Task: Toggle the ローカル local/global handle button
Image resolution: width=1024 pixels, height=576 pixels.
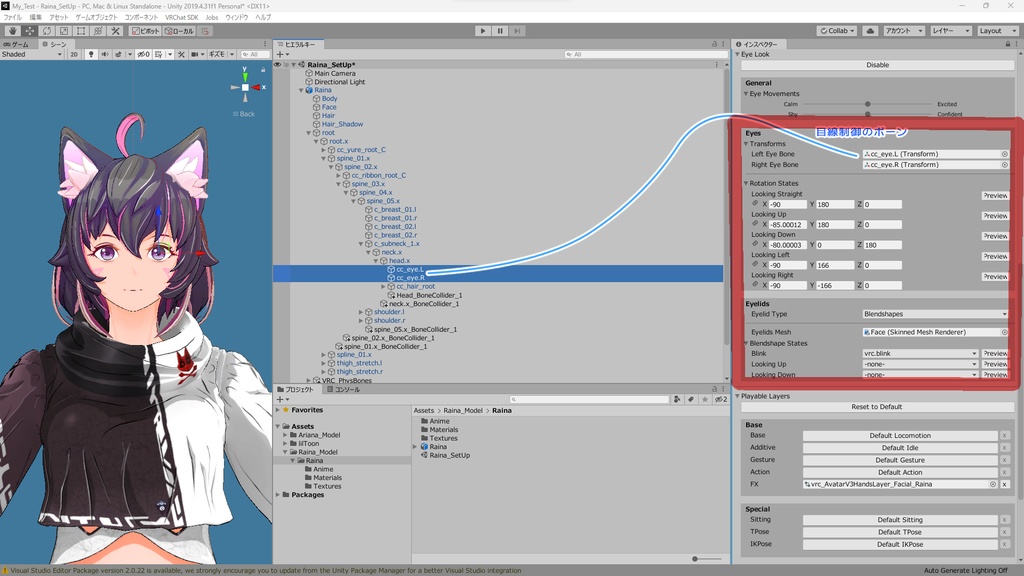Action: (x=179, y=31)
